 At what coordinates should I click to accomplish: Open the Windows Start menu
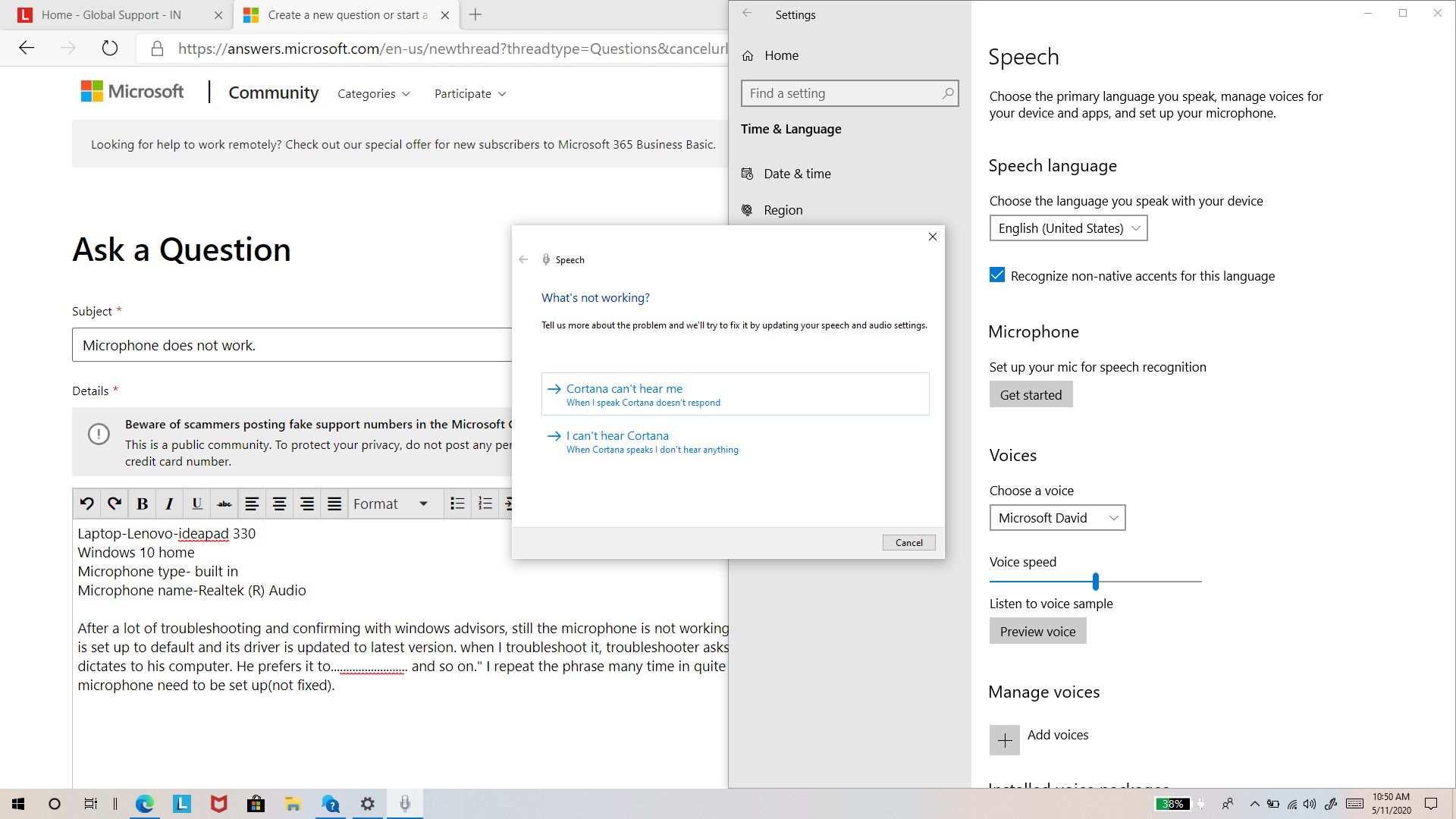click(18, 804)
